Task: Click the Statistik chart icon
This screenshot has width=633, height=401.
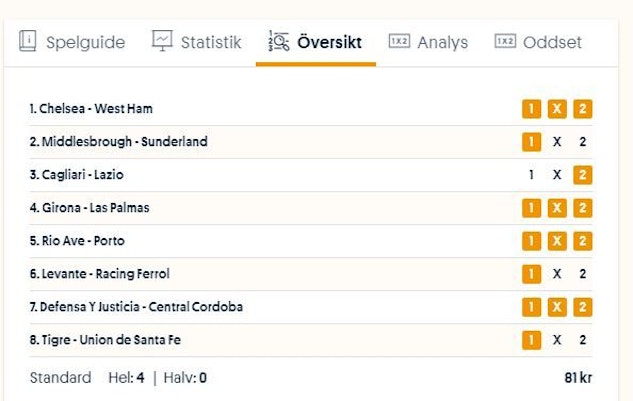Action: point(162,42)
